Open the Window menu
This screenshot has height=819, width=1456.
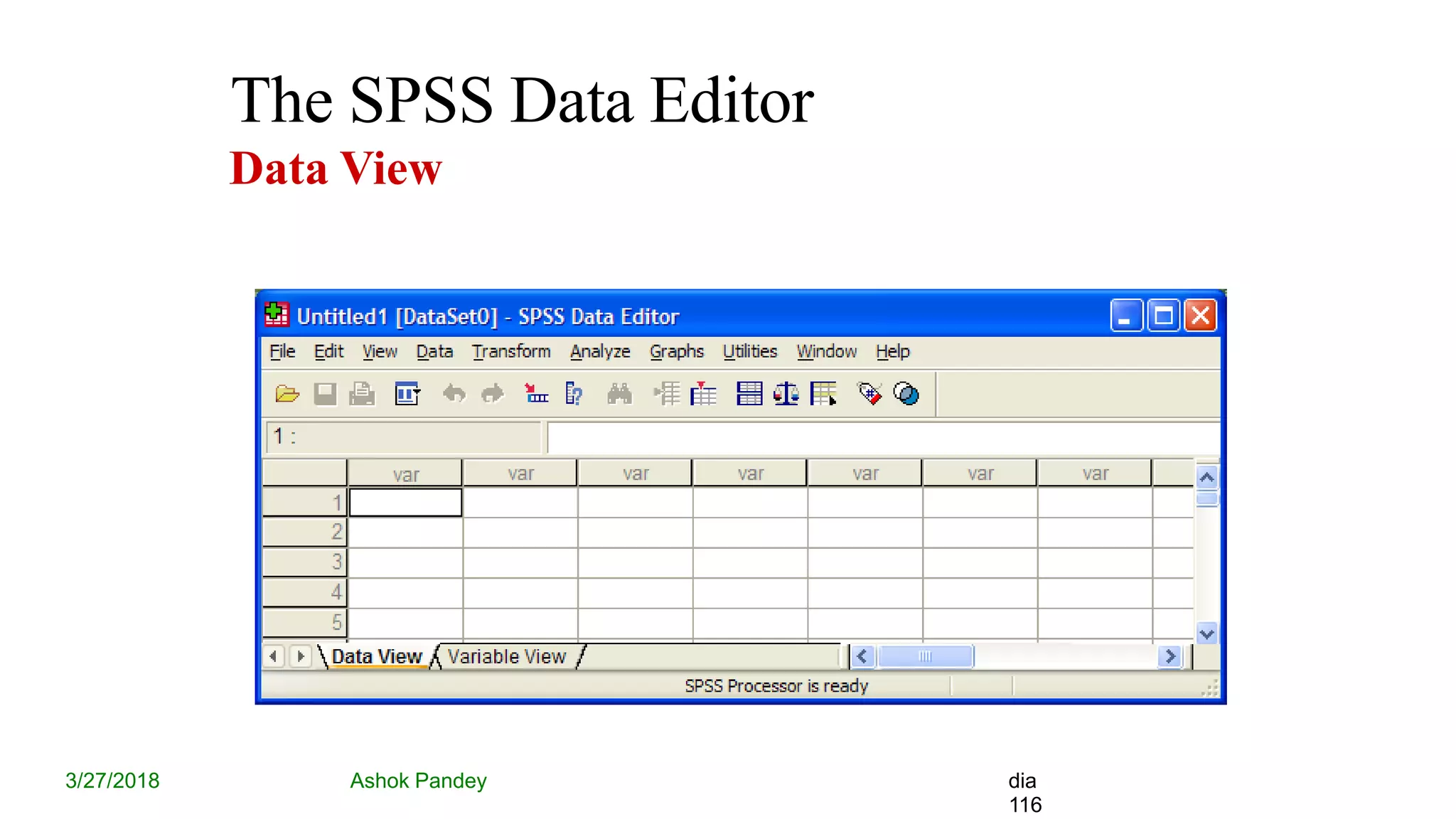[x=827, y=352]
